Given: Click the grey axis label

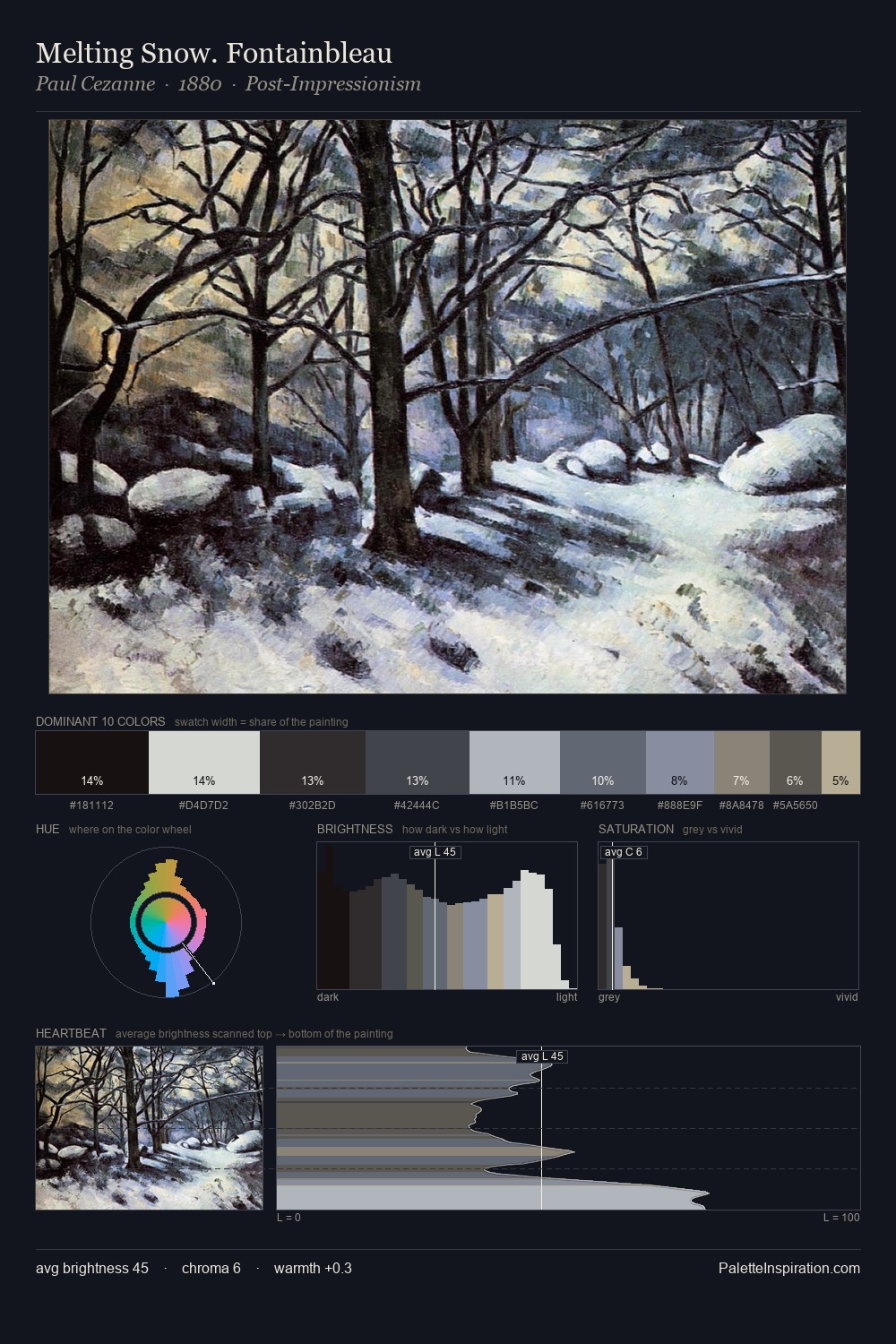Looking at the screenshot, I should pos(609,997).
